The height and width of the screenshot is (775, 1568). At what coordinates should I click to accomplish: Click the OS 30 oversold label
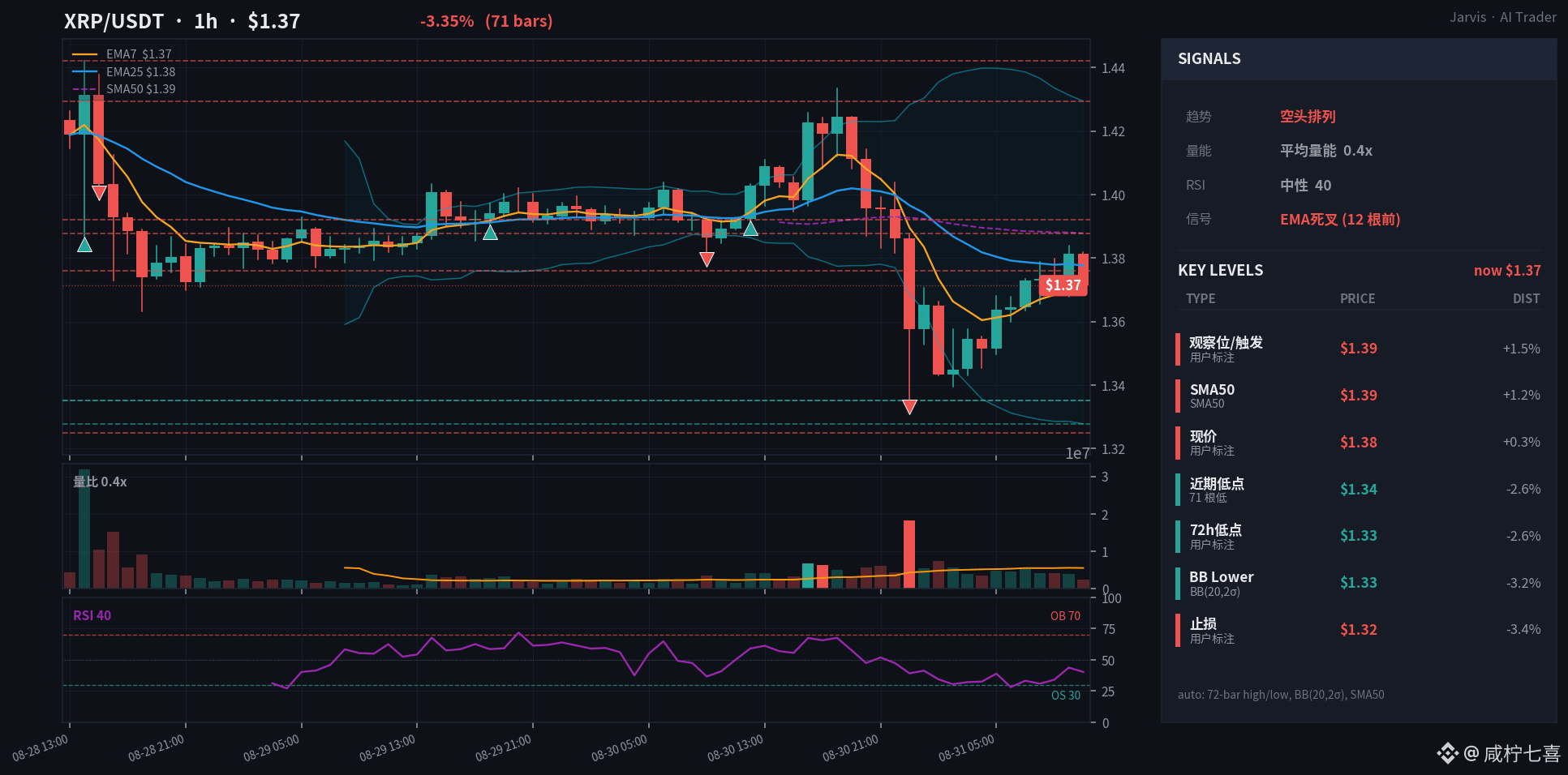pyautogui.click(x=1066, y=696)
